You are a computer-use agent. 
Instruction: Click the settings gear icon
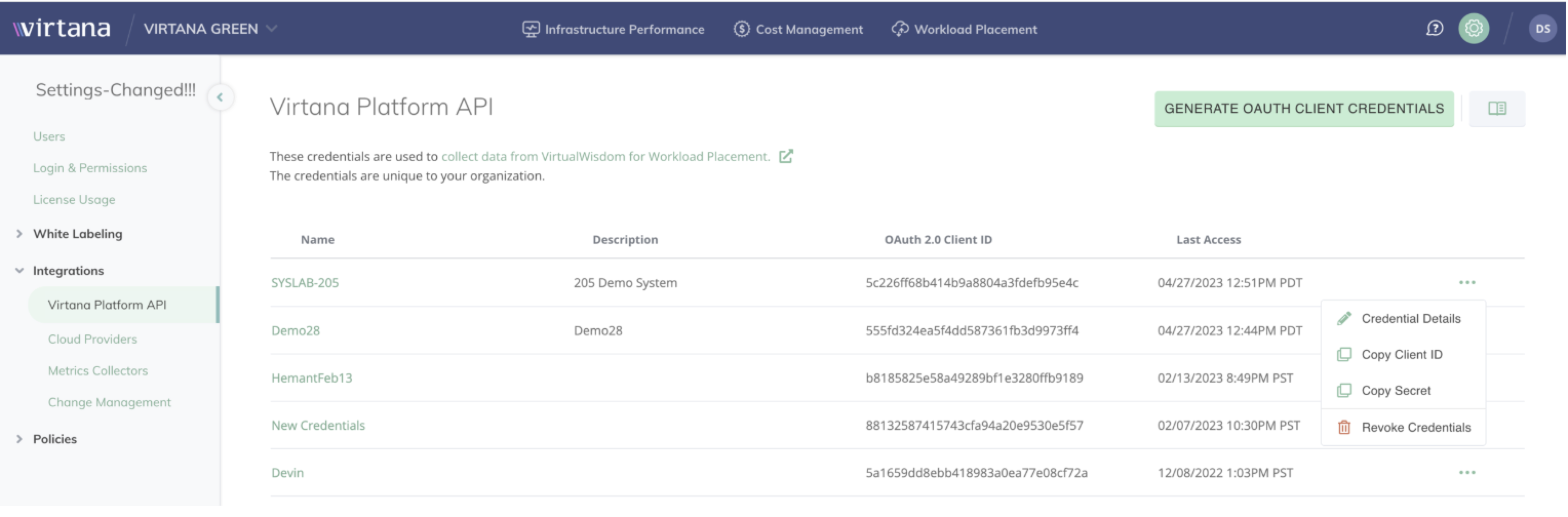(x=1473, y=29)
